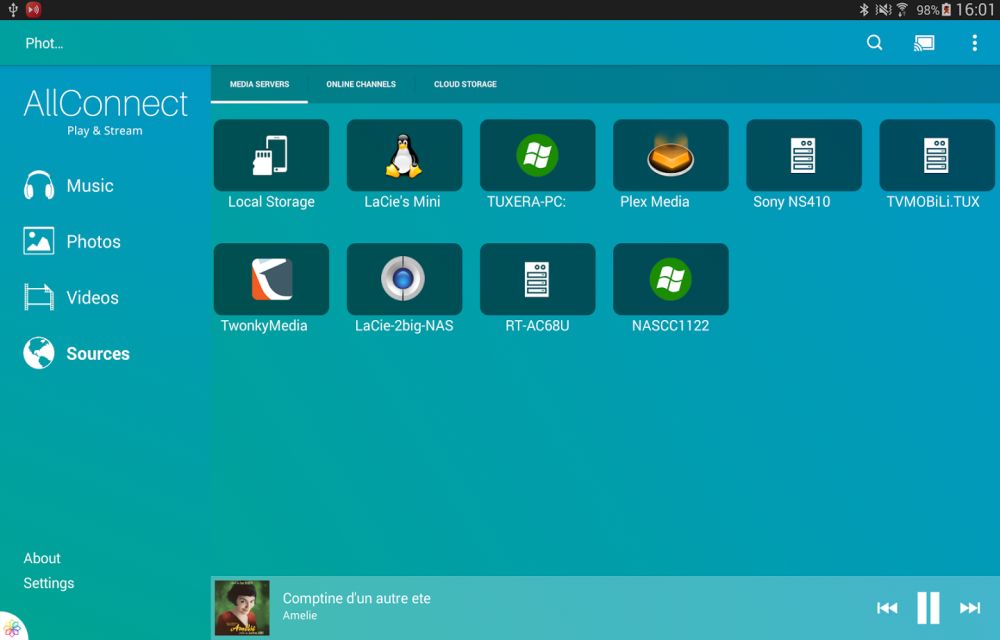The image size is (1000, 640).
Task: Click the Videos film strip icon
Action: click(39, 297)
